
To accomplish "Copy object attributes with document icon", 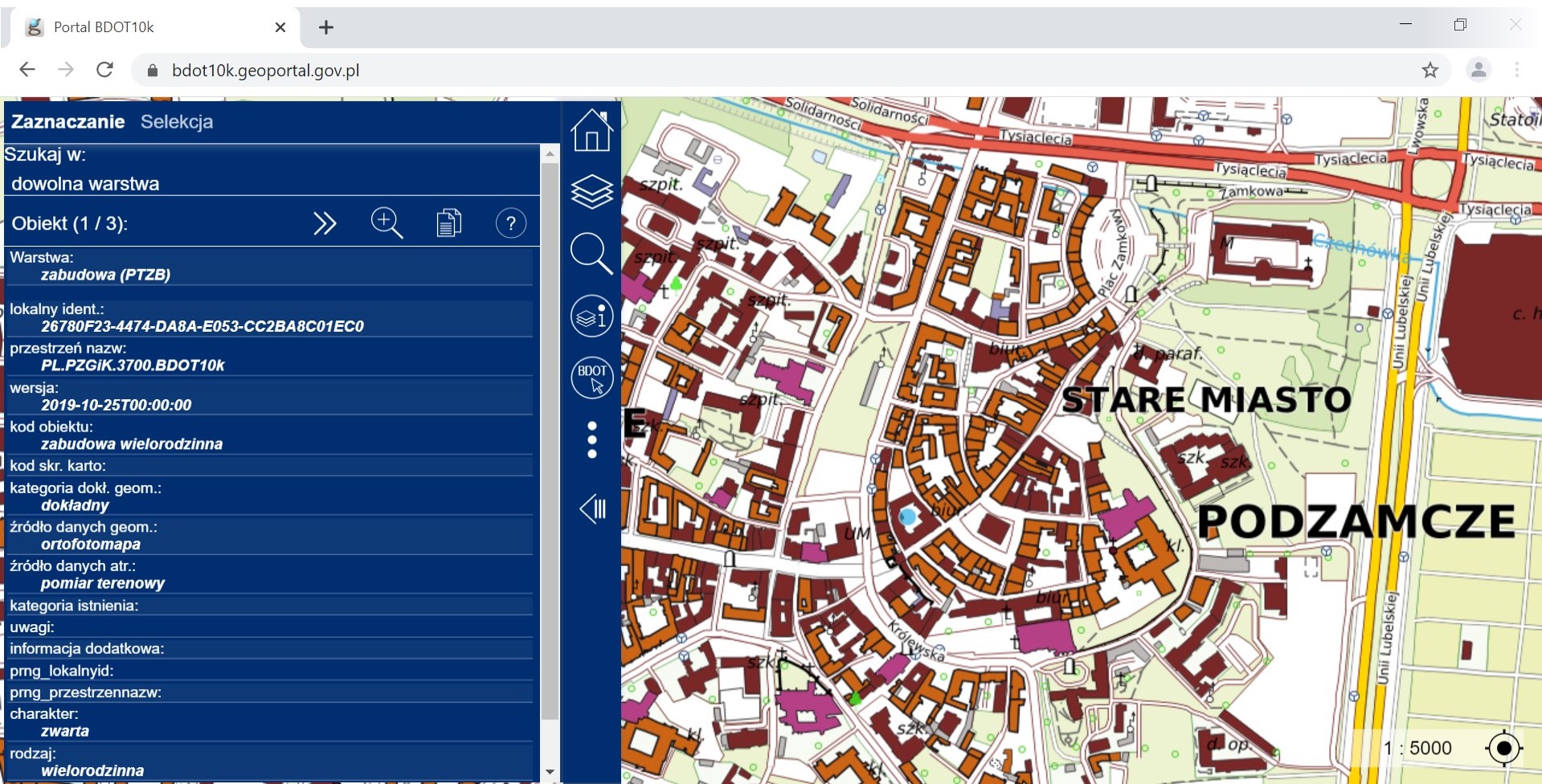I will tap(448, 223).
